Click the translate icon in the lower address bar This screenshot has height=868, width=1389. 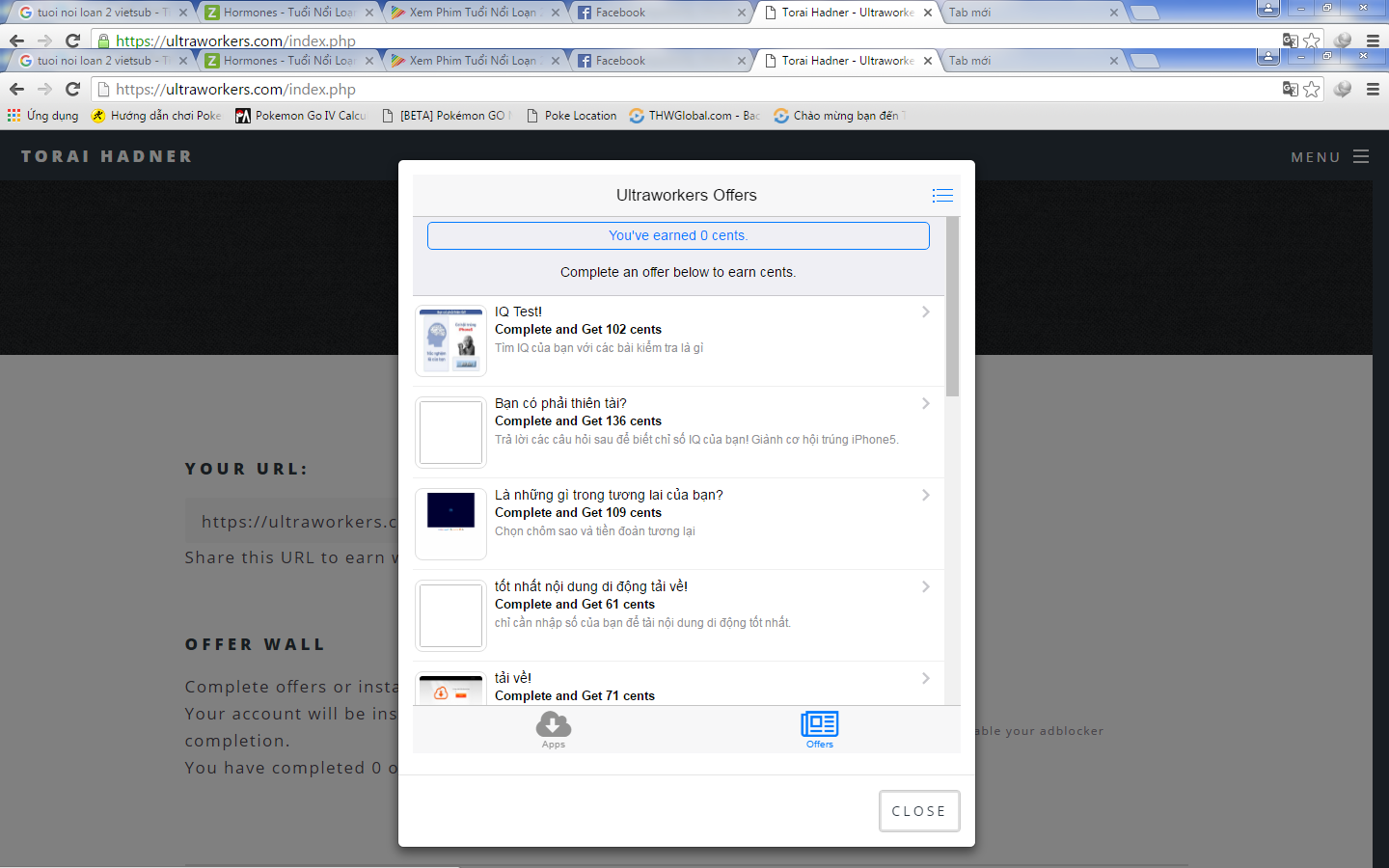click(1290, 89)
